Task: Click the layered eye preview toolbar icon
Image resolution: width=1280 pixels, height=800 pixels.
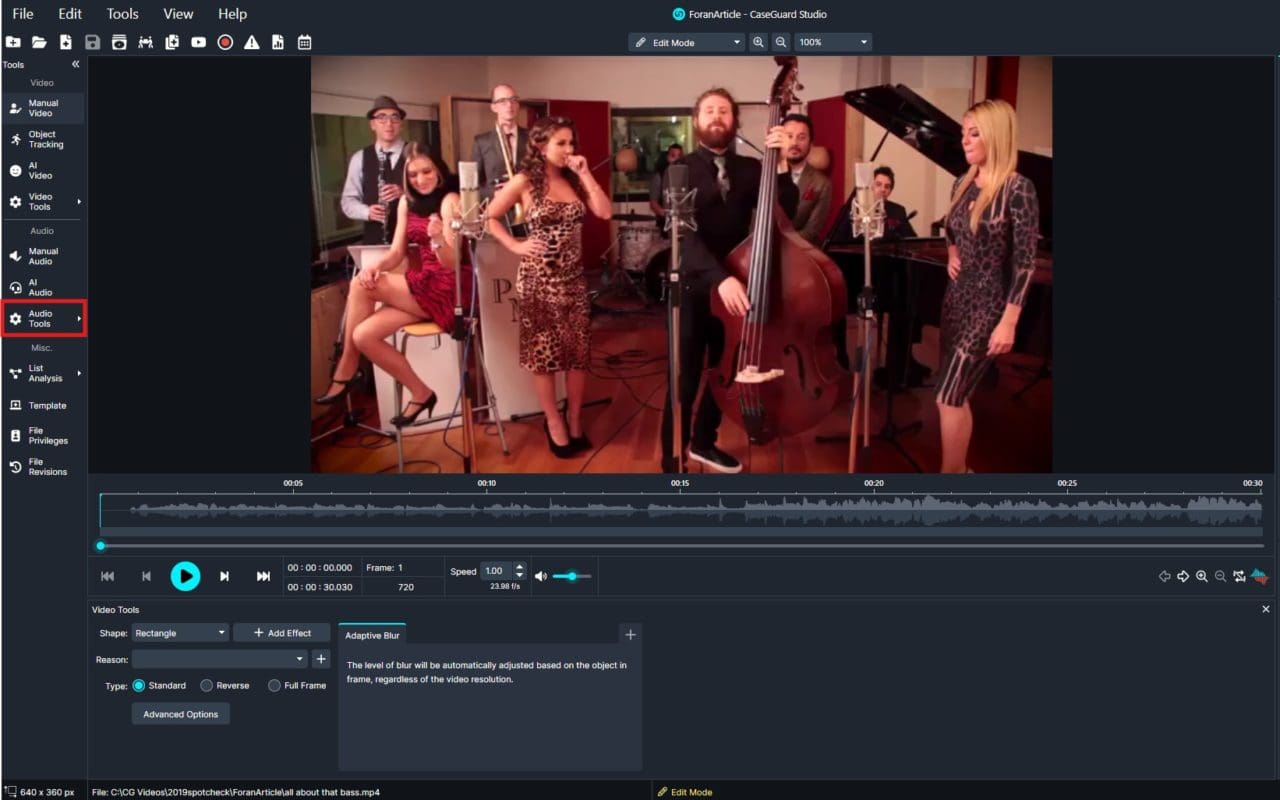Action: tap(119, 42)
